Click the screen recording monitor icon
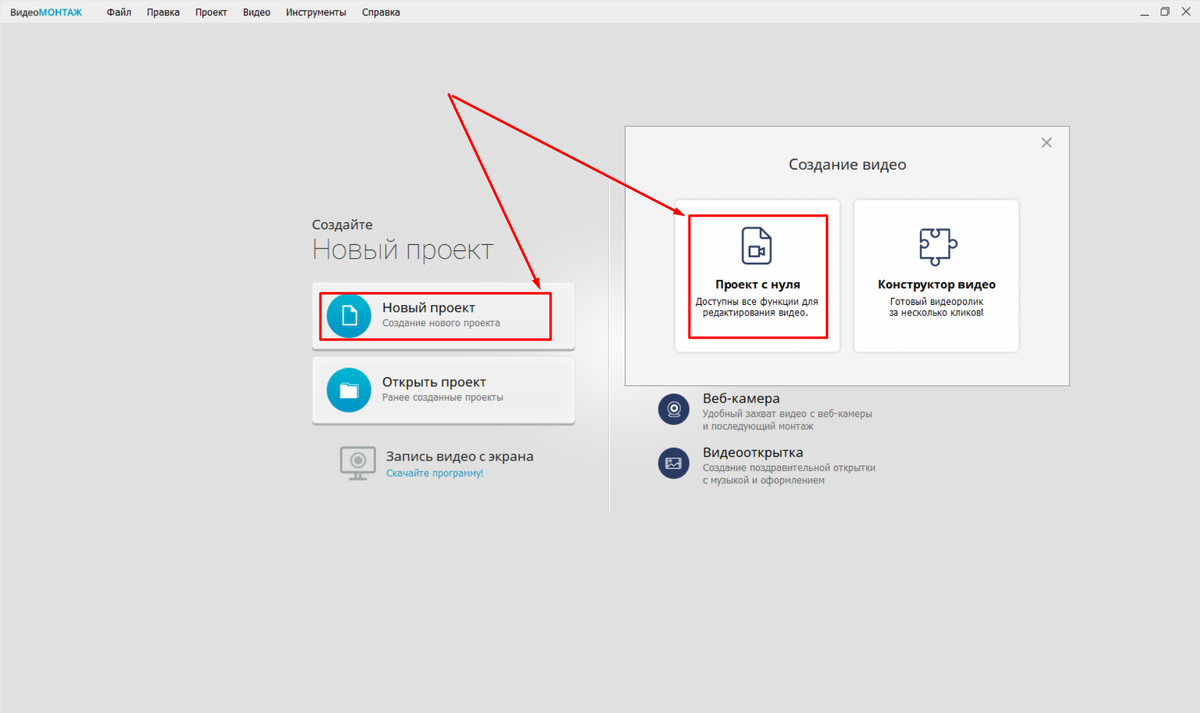1200x713 pixels. pos(358,463)
